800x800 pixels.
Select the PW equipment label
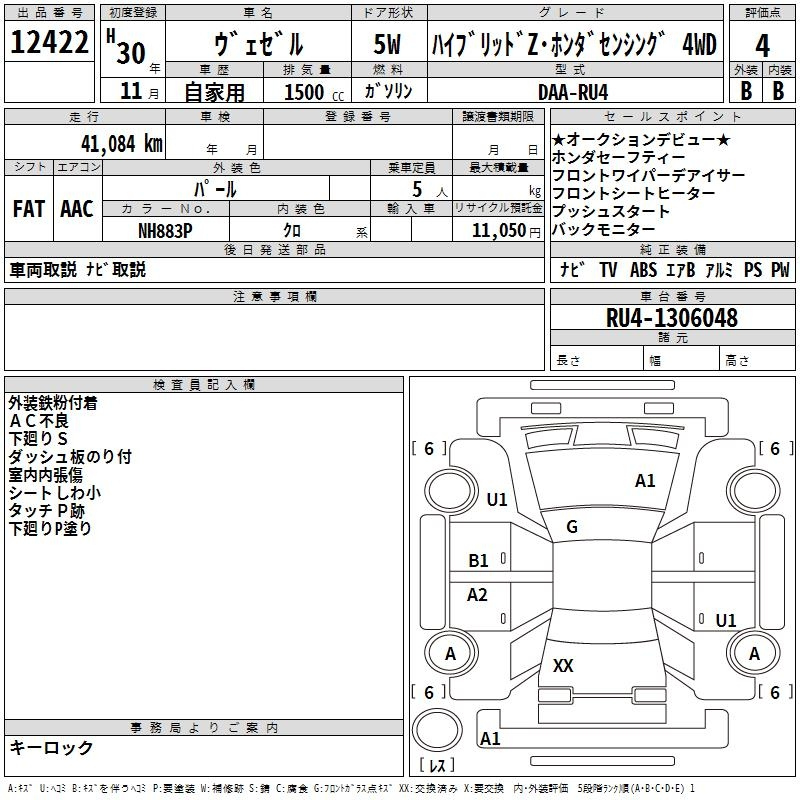click(x=780, y=269)
